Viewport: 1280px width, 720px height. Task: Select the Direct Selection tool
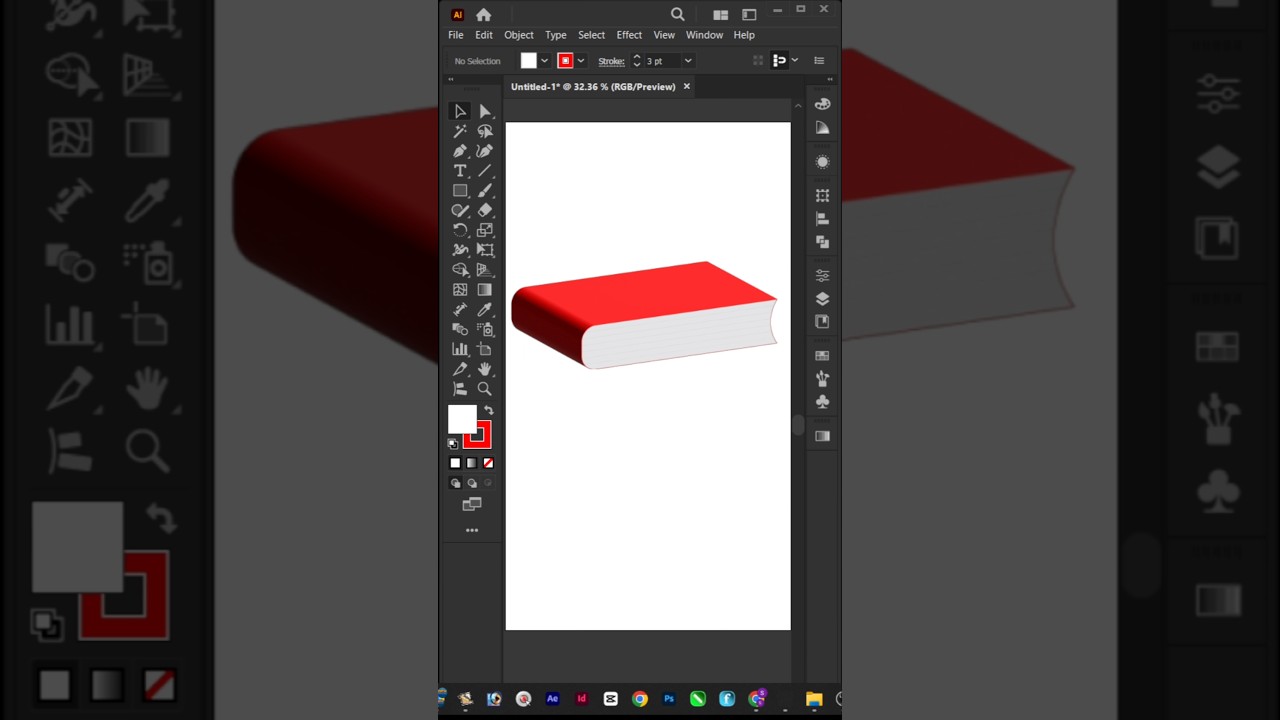tap(485, 111)
